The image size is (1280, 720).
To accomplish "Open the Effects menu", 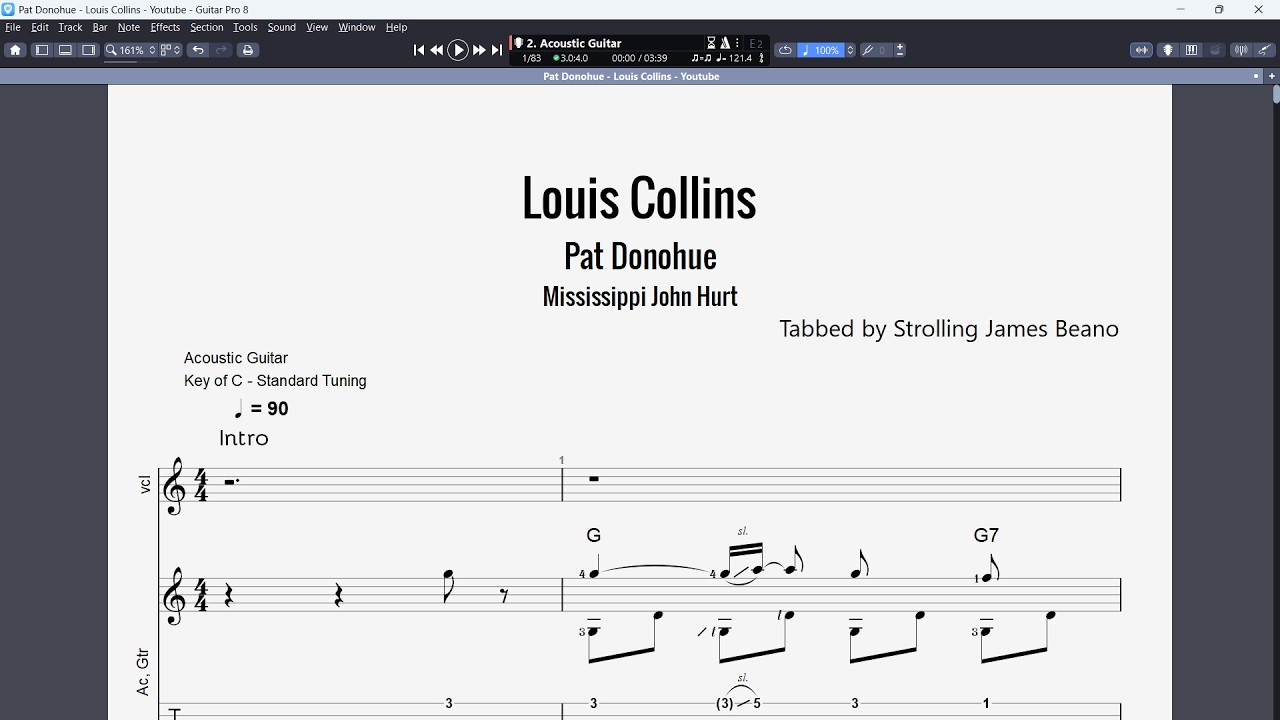I will (165, 27).
